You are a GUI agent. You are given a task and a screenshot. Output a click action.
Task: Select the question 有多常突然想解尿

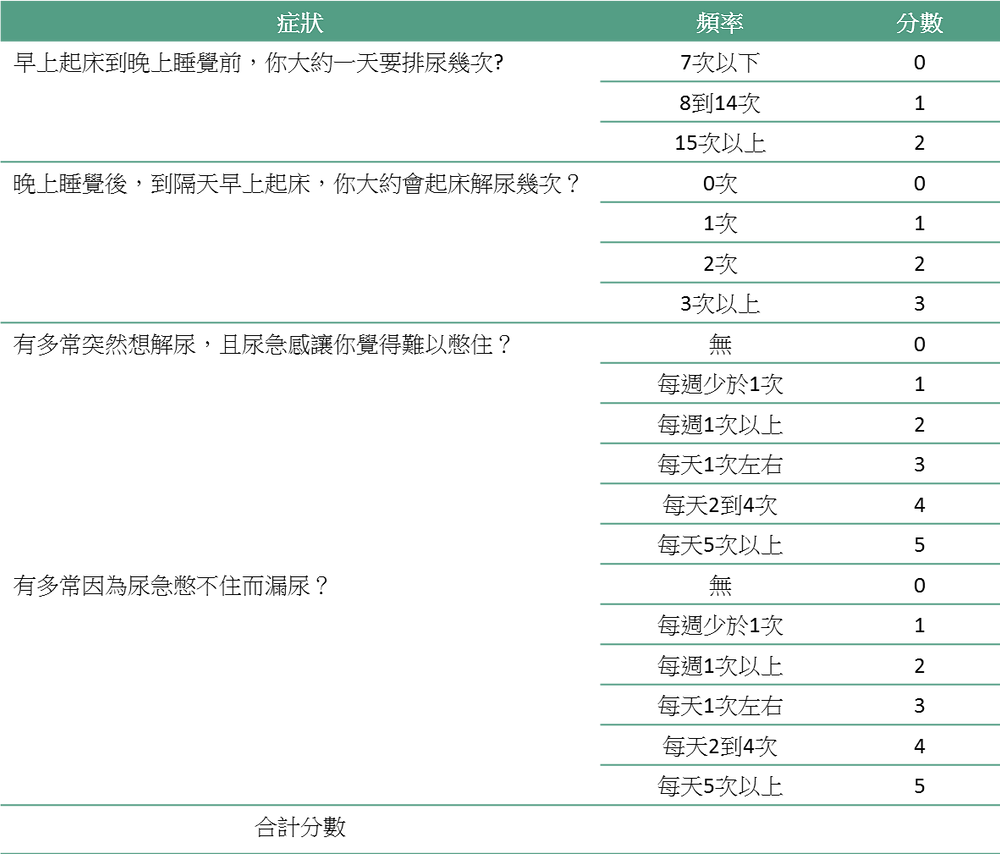tap(262, 344)
